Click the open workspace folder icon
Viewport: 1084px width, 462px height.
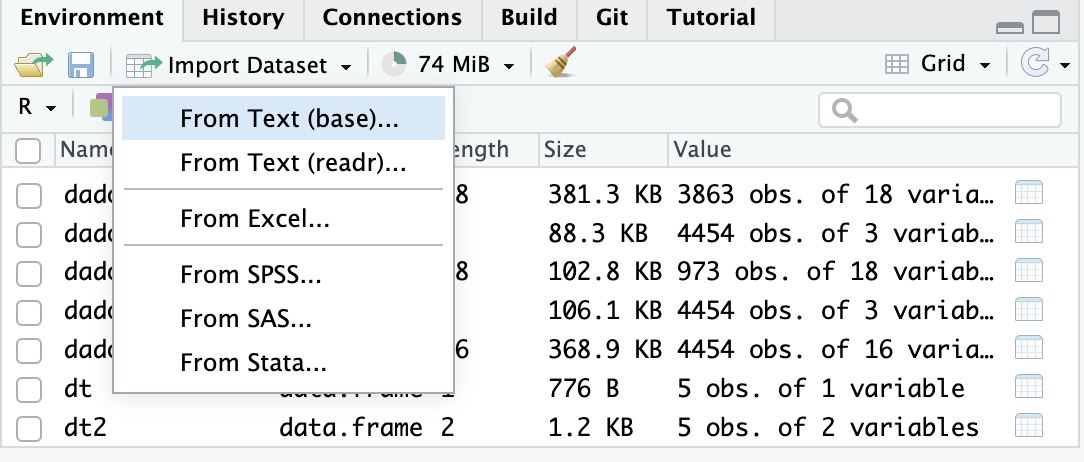(x=32, y=66)
